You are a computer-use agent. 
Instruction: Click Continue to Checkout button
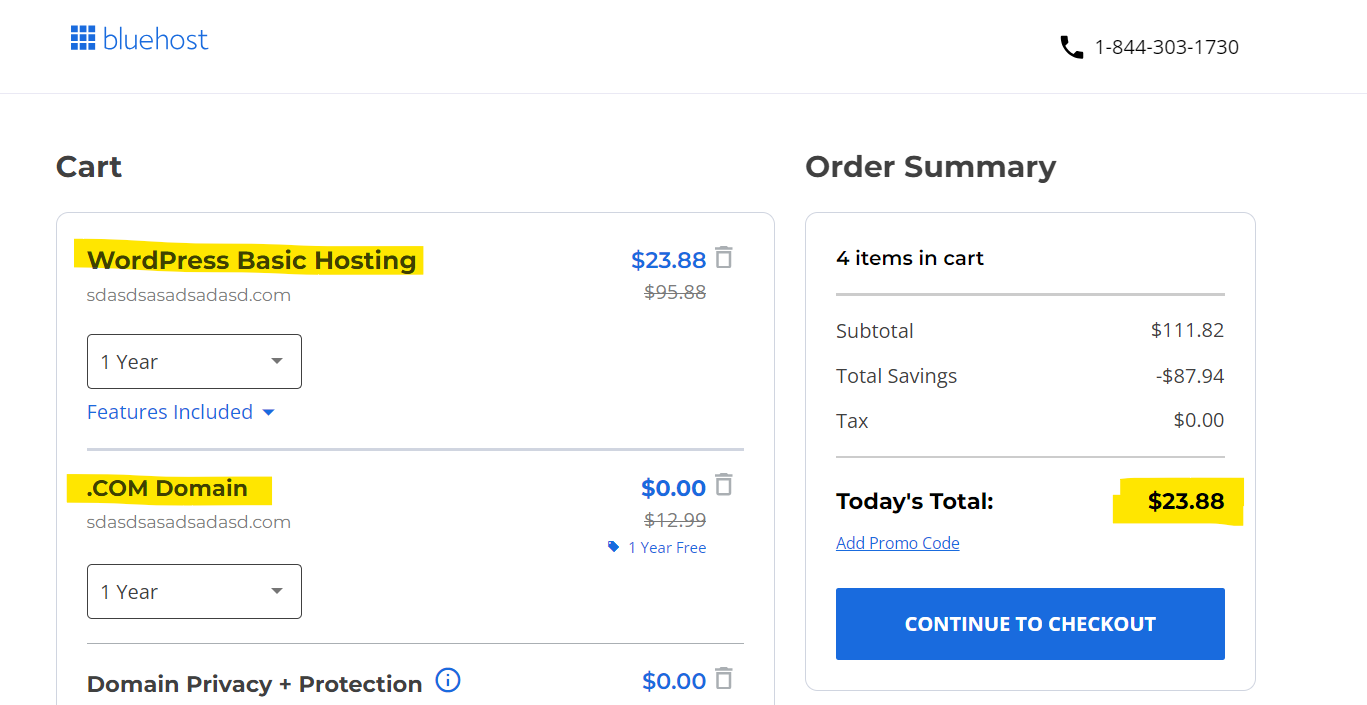1030,624
